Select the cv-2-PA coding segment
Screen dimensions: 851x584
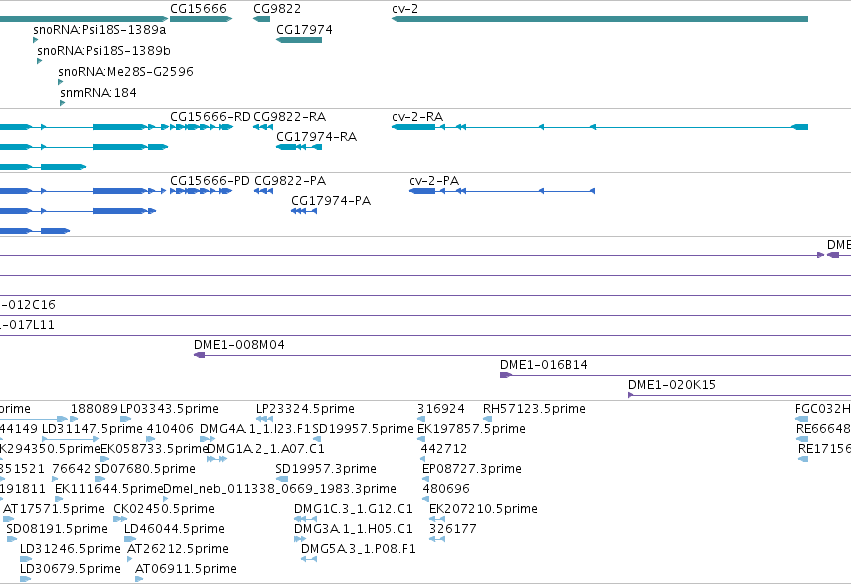[x=502, y=191]
